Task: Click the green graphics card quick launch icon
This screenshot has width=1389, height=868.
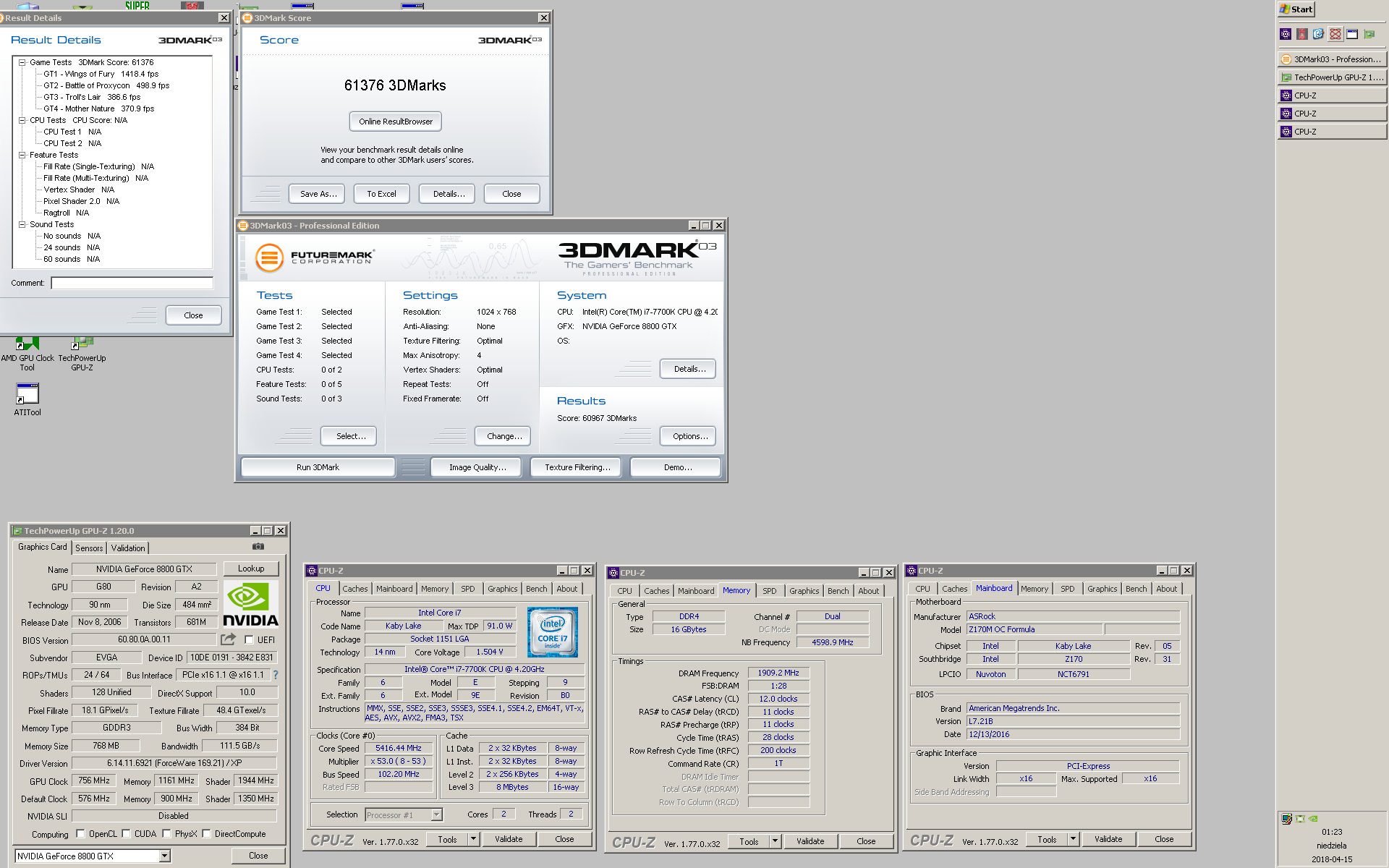Action: click(1369, 34)
